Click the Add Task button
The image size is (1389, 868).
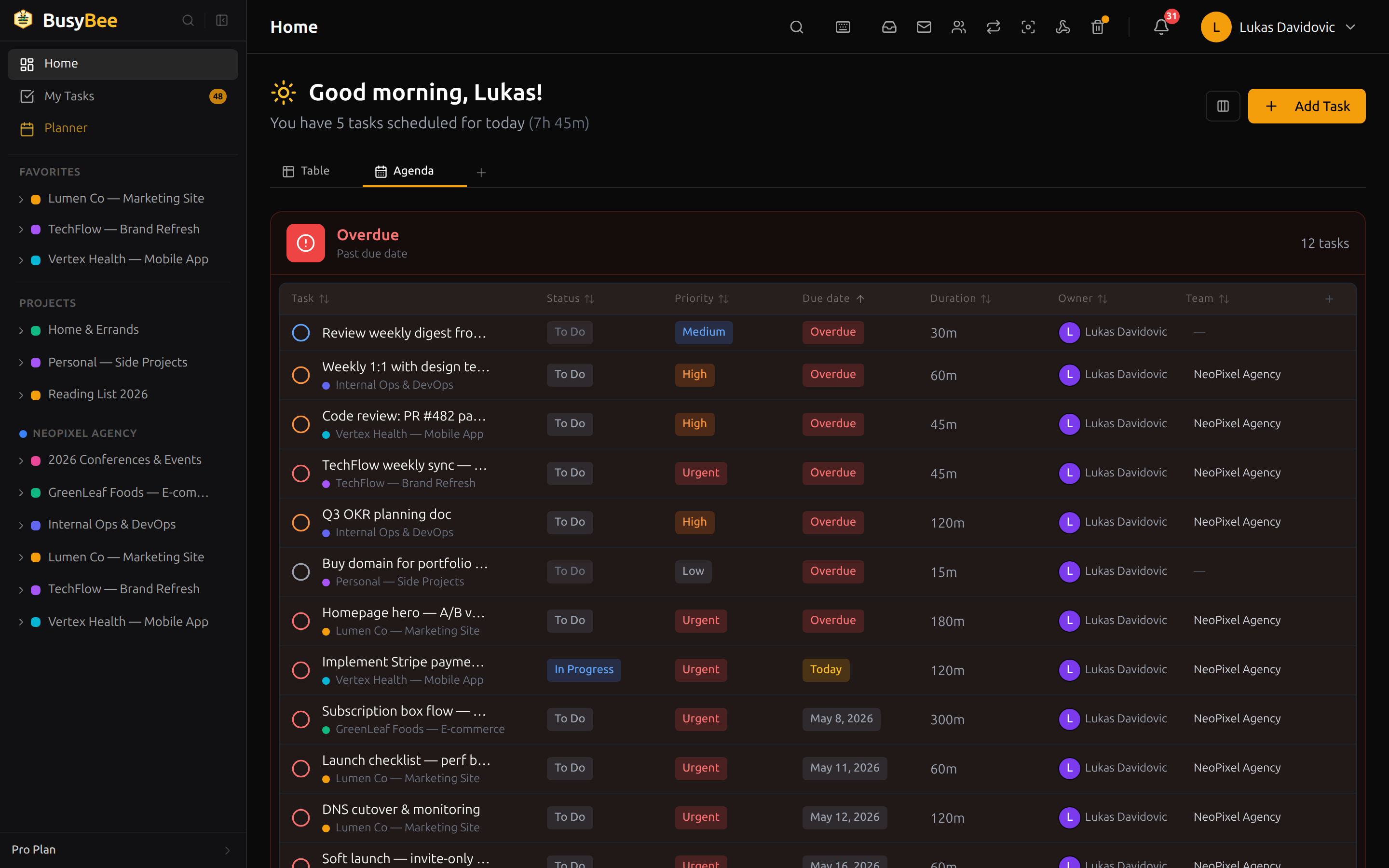[x=1307, y=106]
